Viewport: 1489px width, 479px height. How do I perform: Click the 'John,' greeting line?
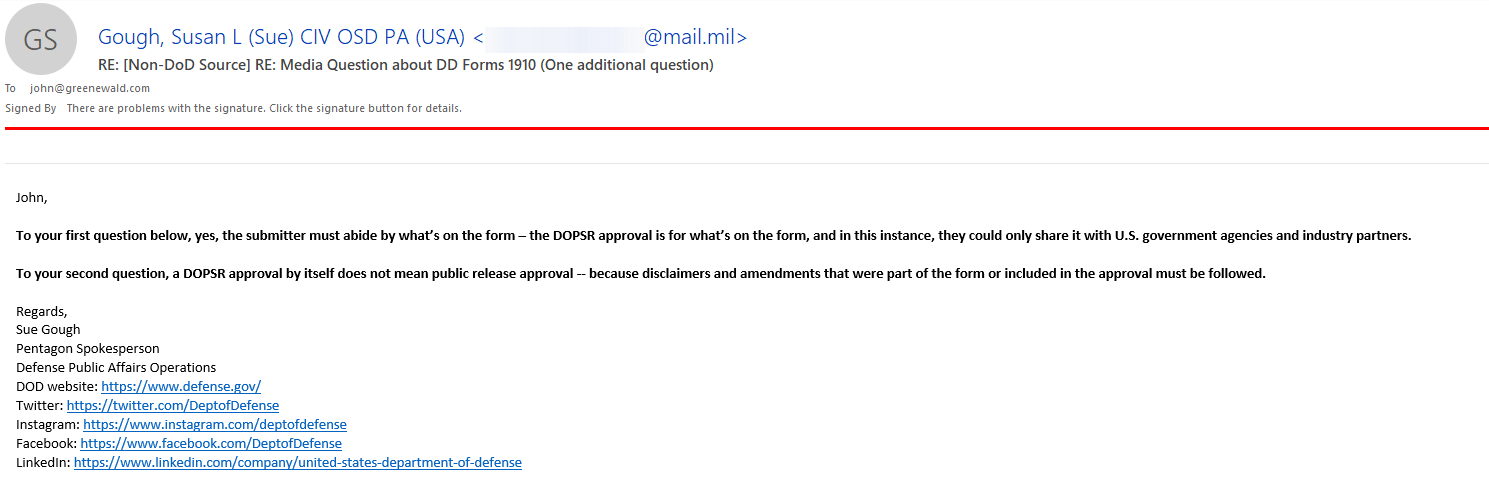pyautogui.click(x=32, y=198)
